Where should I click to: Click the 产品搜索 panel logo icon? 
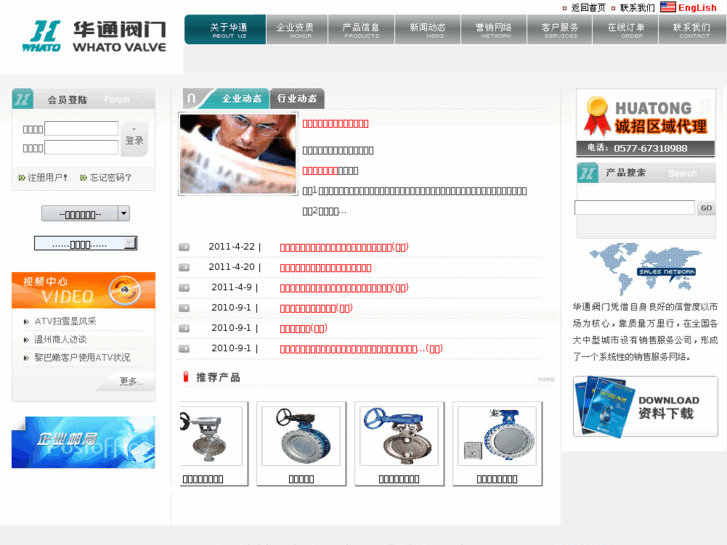click(587, 173)
